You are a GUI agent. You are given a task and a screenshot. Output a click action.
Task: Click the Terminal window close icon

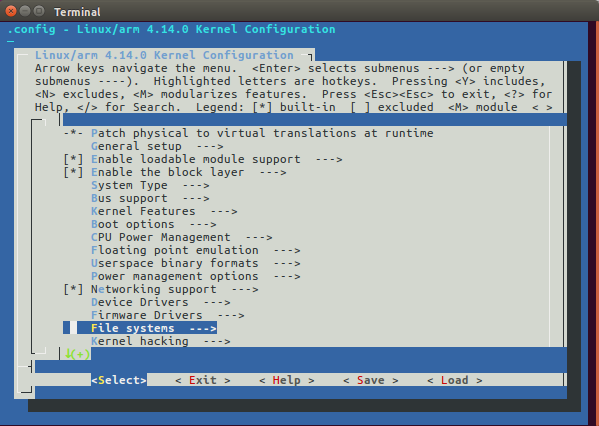[x=11, y=11]
